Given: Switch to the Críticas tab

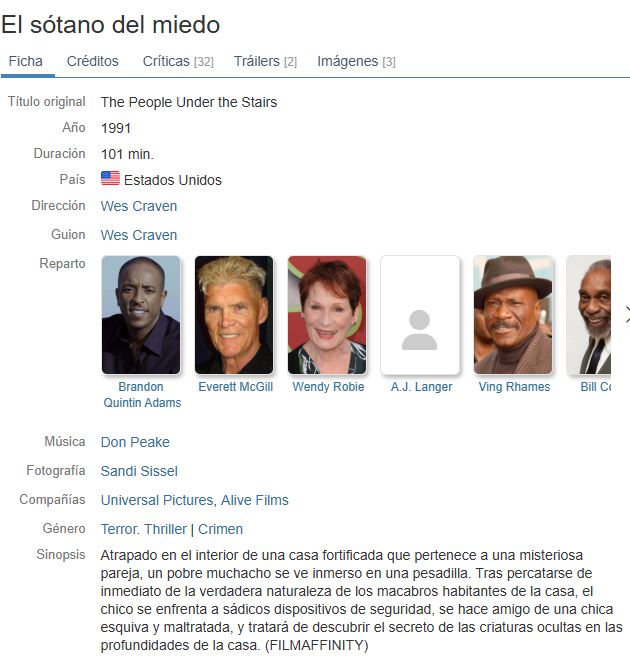Looking at the screenshot, I should pyautogui.click(x=178, y=61).
